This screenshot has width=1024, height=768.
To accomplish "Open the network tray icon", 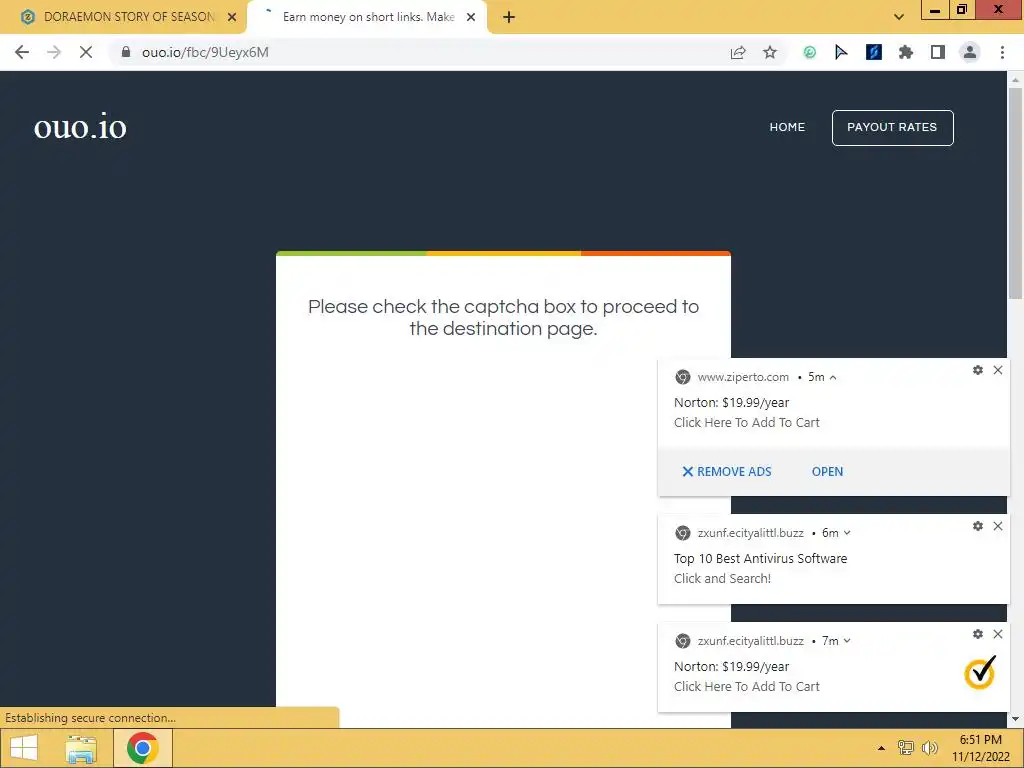I will click(x=906, y=748).
